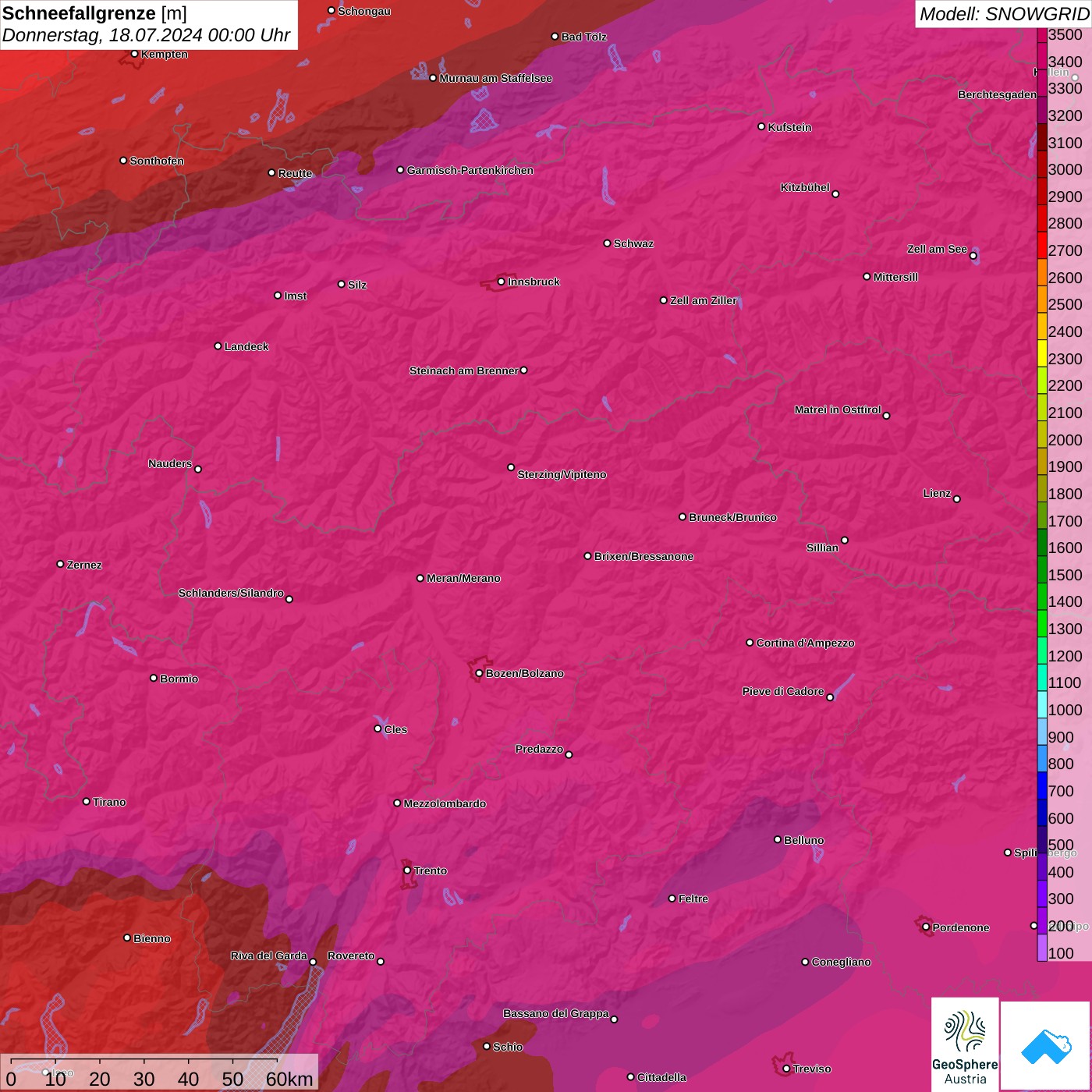Viewport: 1092px width, 1092px height.
Task: Click the Silz label
Action: pyautogui.click(x=357, y=285)
